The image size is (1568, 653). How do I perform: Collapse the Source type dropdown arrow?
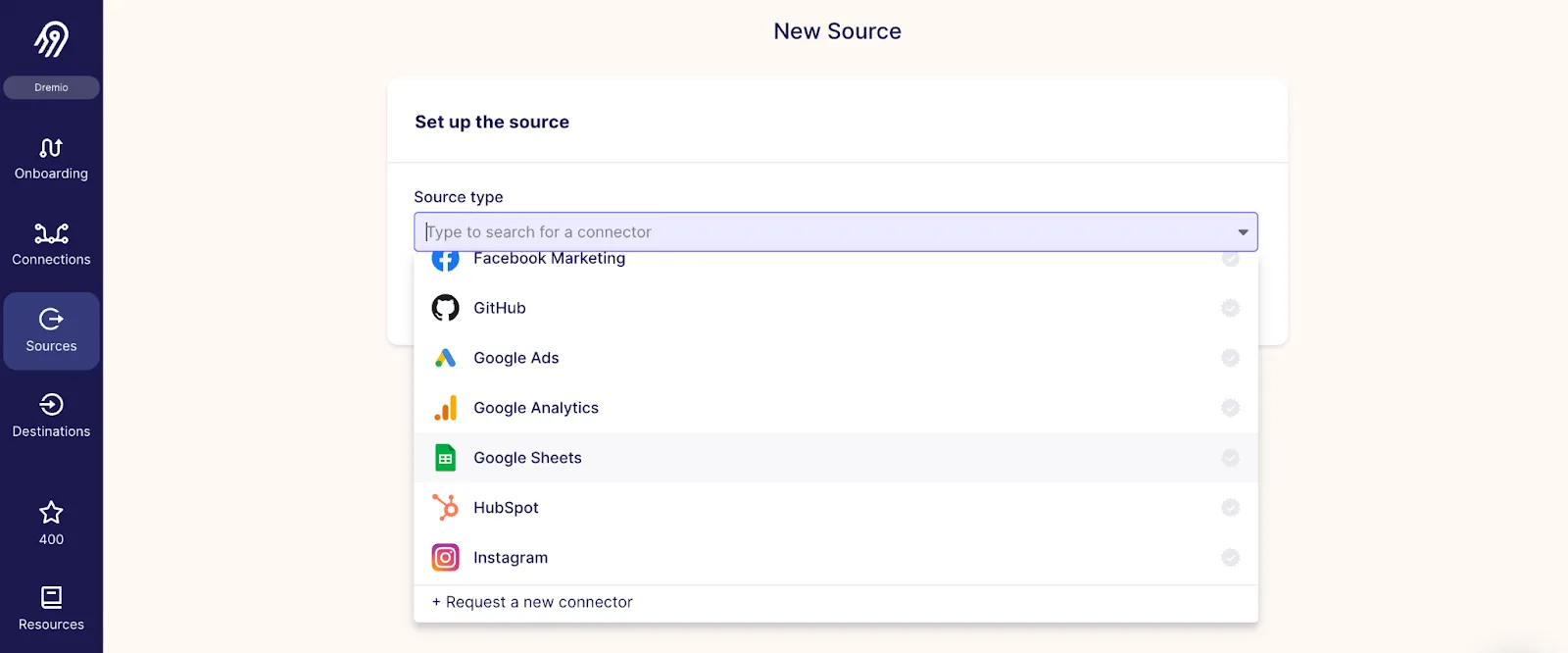point(1243,232)
